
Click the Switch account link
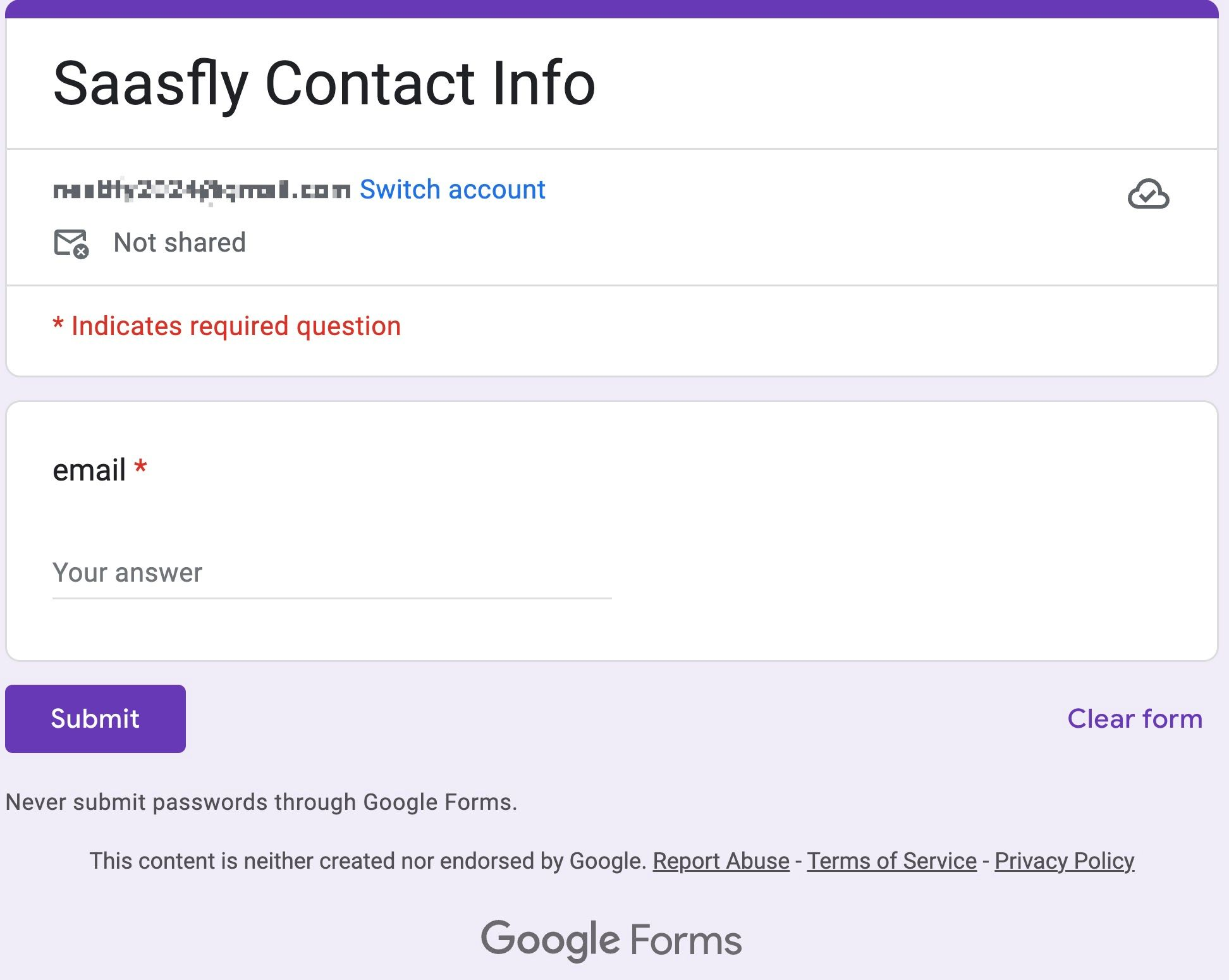tap(452, 189)
